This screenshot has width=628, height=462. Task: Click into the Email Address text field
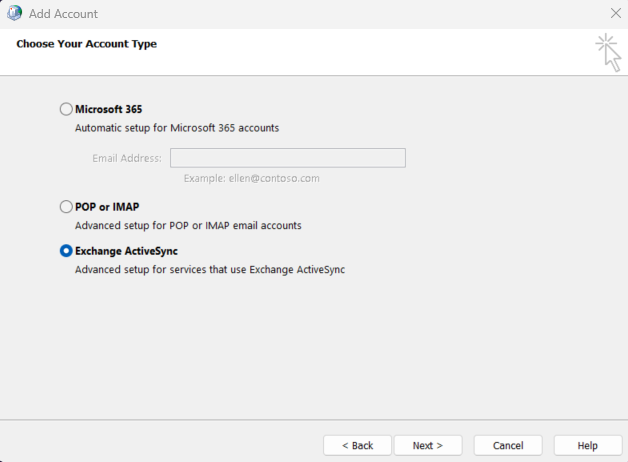287,158
